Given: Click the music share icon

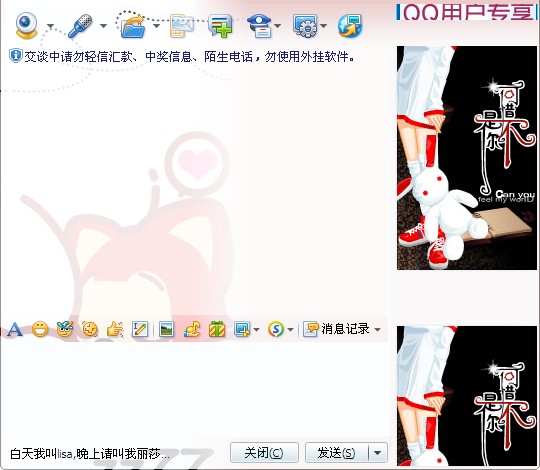Looking at the screenshot, I should coord(192,330).
